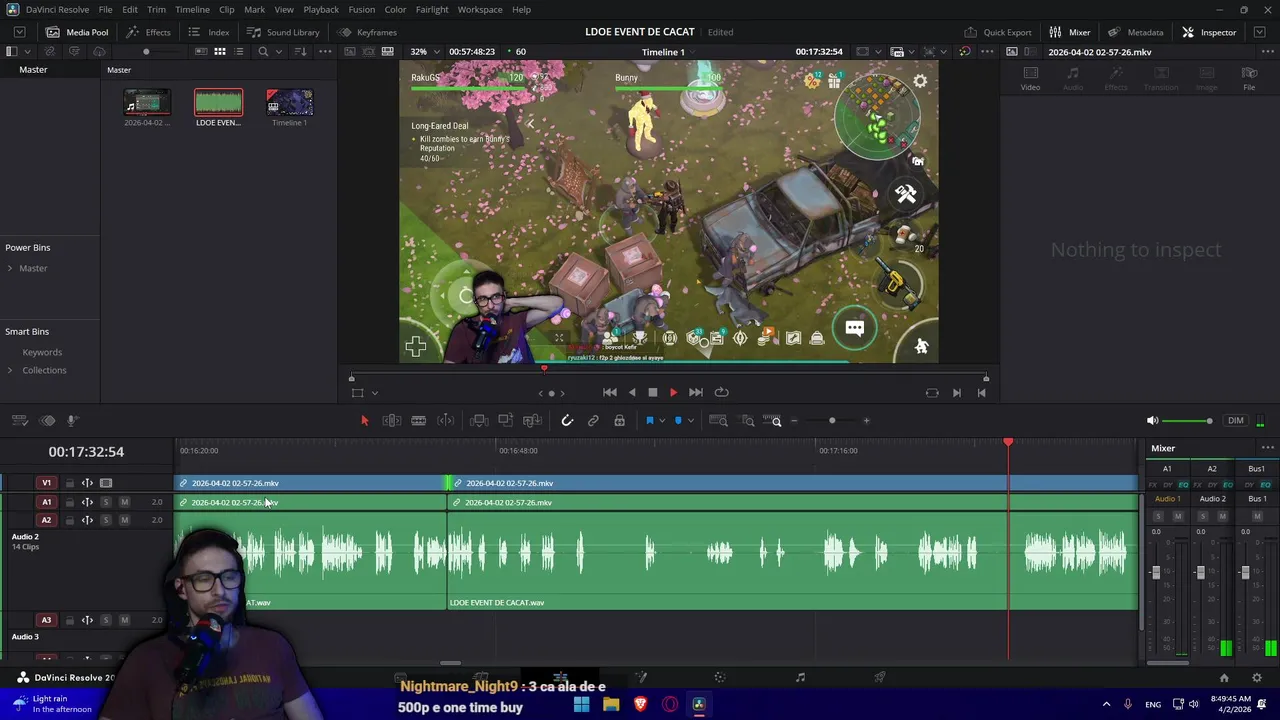Click the Full Extent Zoom icon
The image size is (1280, 720).
pyautogui.click(x=718, y=421)
